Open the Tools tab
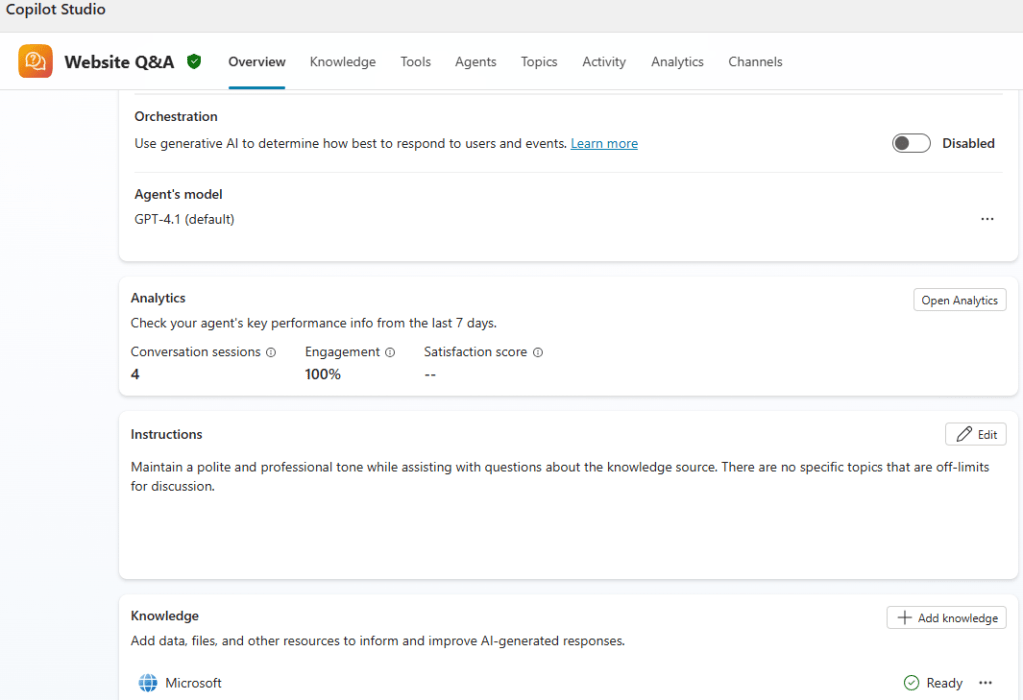 415,62
